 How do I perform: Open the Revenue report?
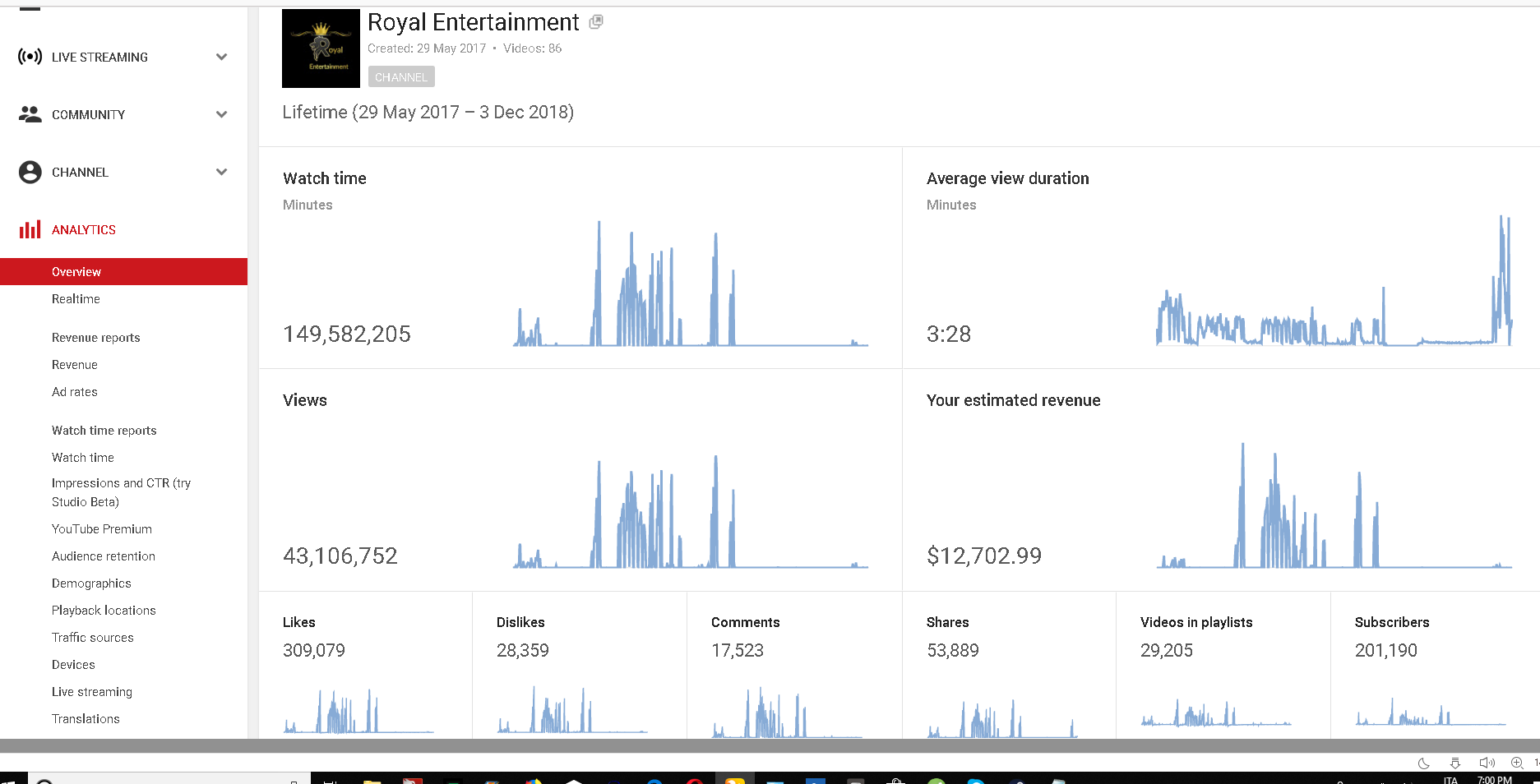coord(75,365)
